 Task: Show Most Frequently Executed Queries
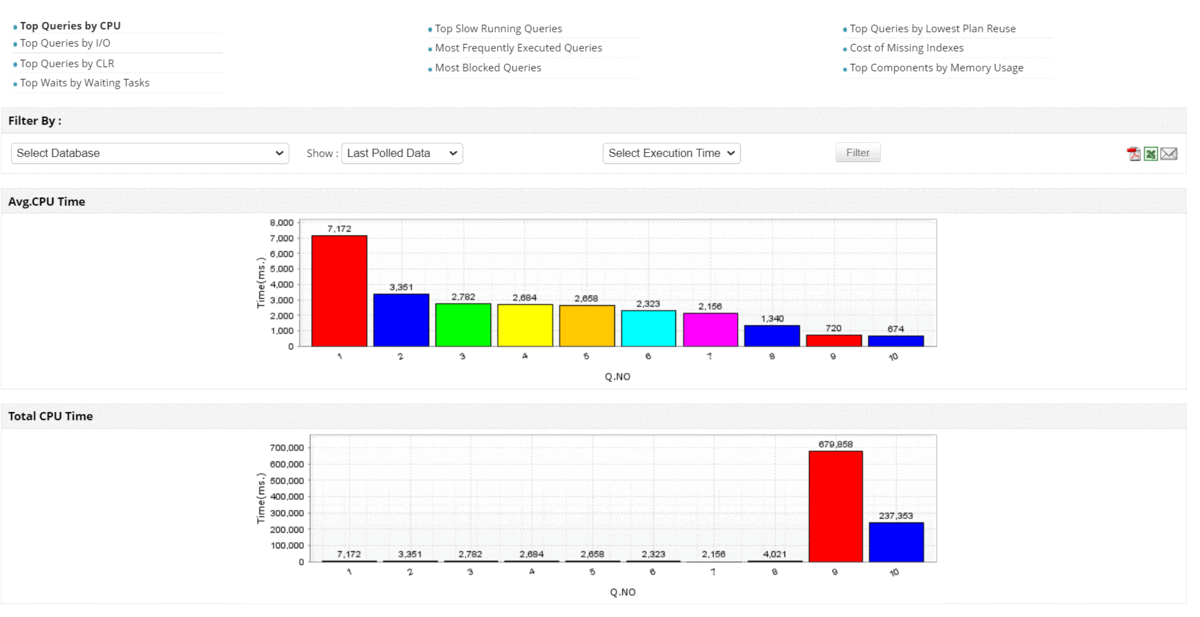click(x=518, y=48)
